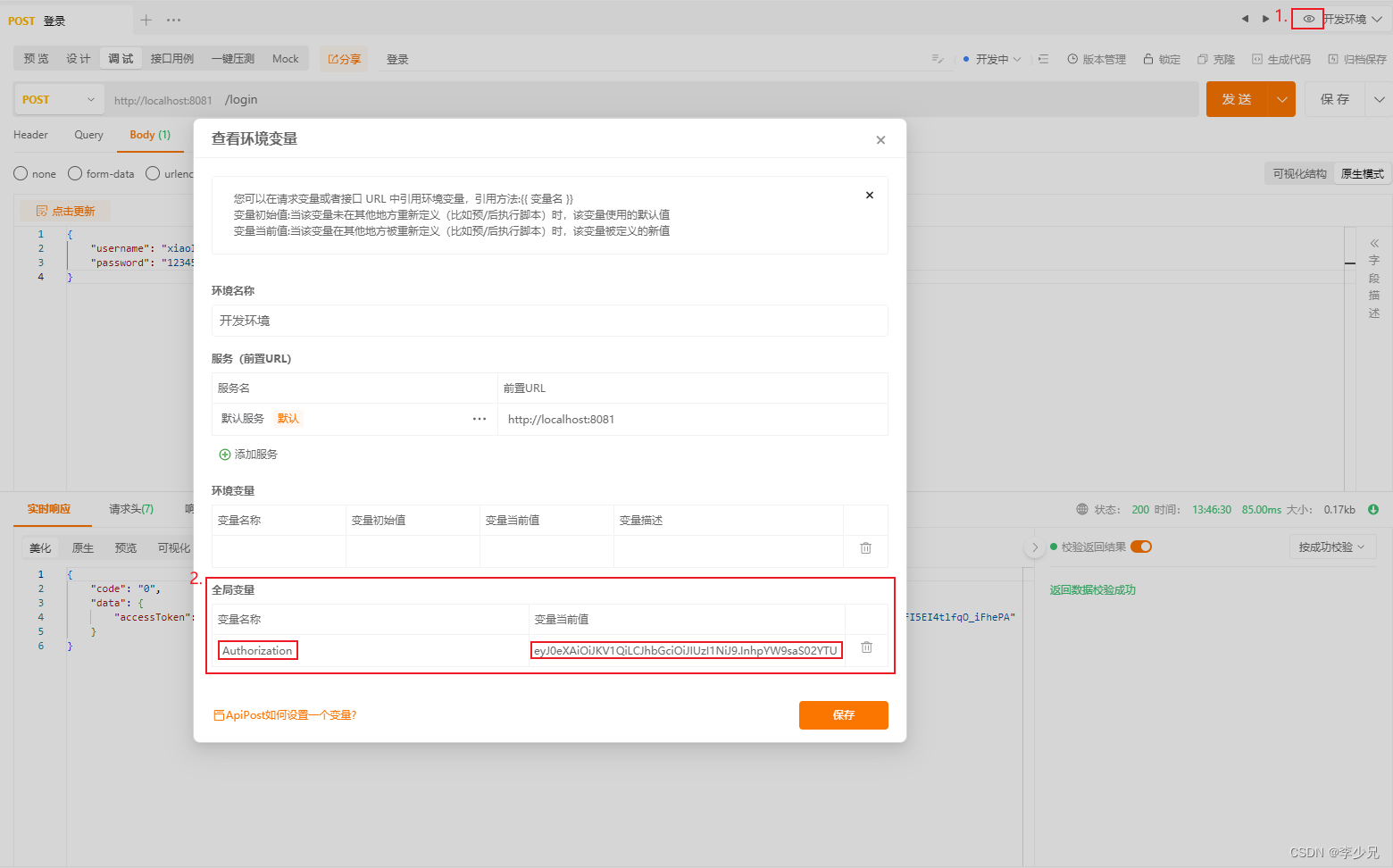Click the eye icon to view environment variables
1393x868 pixels.
tap(1307, 19)
